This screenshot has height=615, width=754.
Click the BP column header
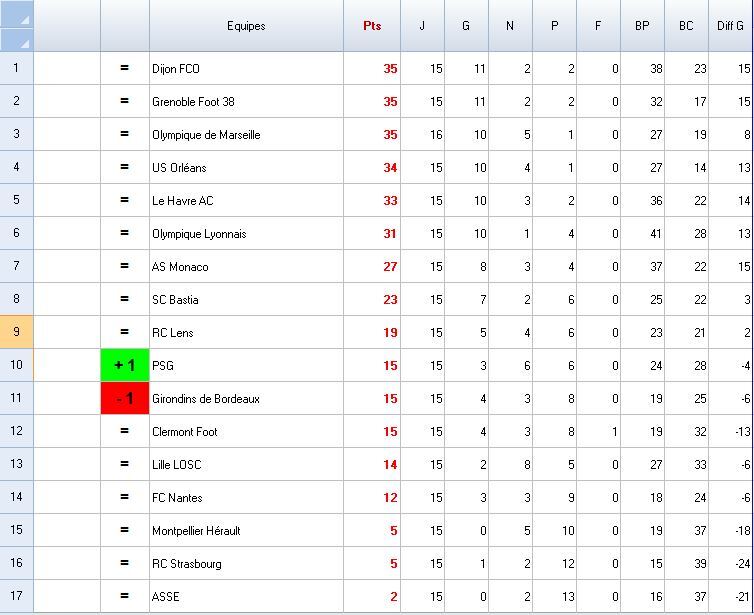click(642, 26)
